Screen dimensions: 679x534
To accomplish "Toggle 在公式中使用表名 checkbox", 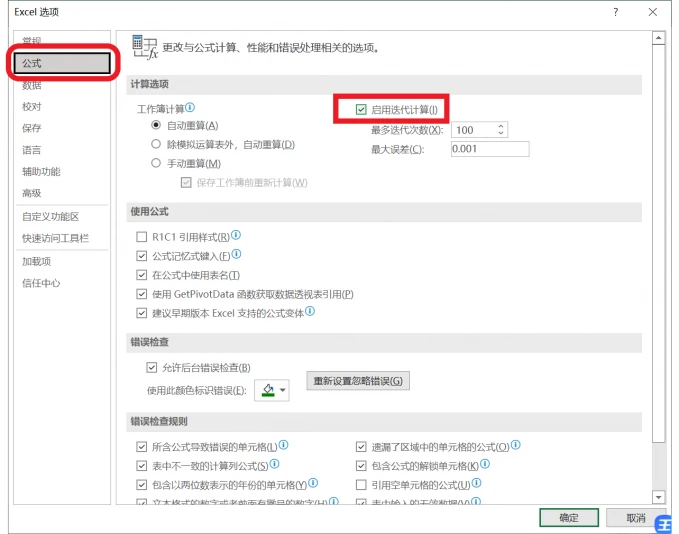I will (142, 275).
